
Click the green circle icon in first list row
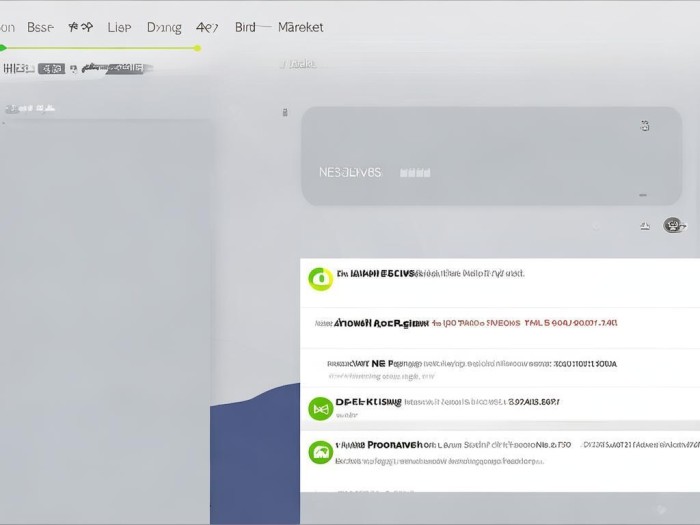(x=320, y=279)
